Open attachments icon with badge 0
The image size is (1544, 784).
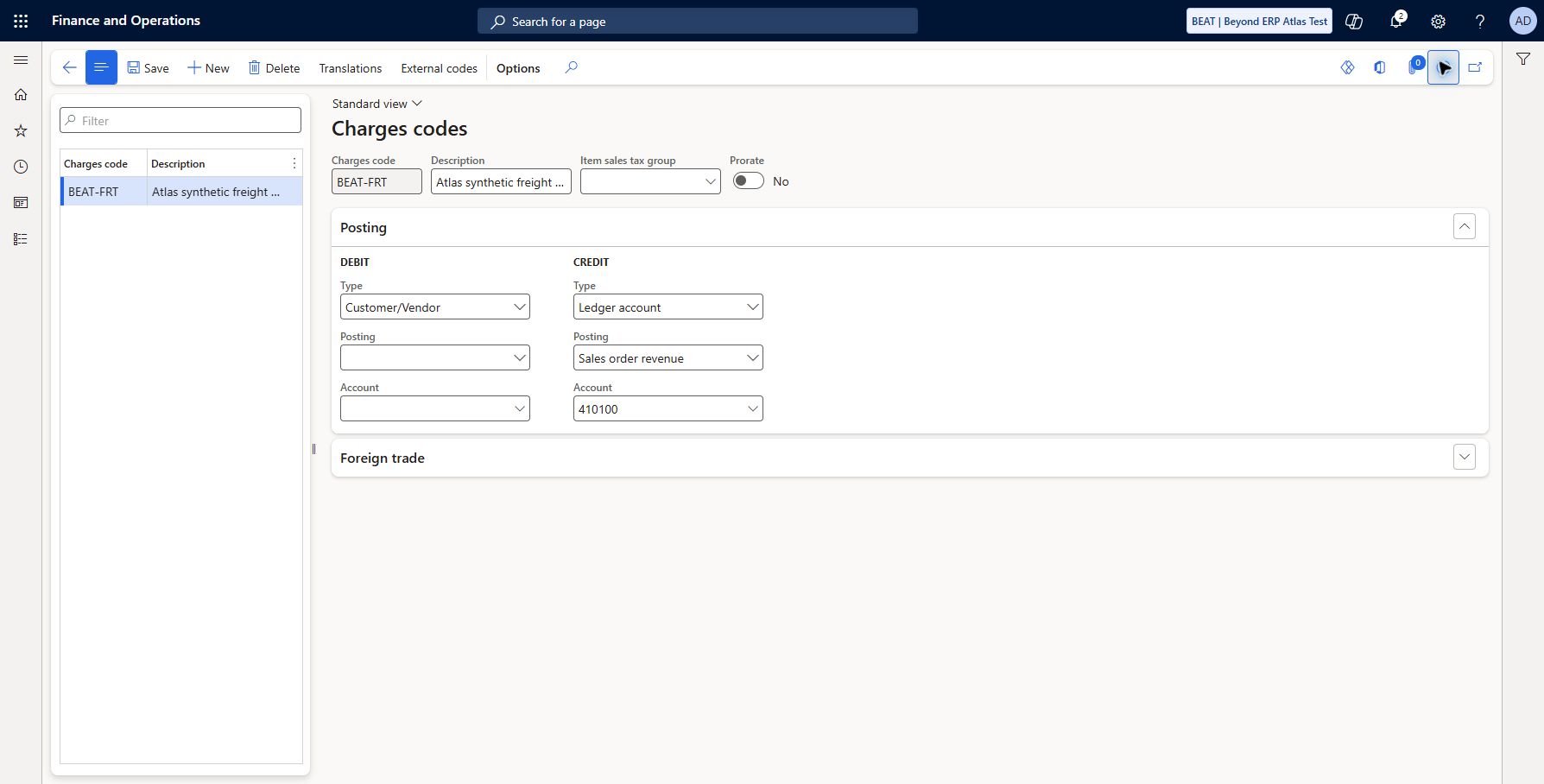(x=1414, y=66)
